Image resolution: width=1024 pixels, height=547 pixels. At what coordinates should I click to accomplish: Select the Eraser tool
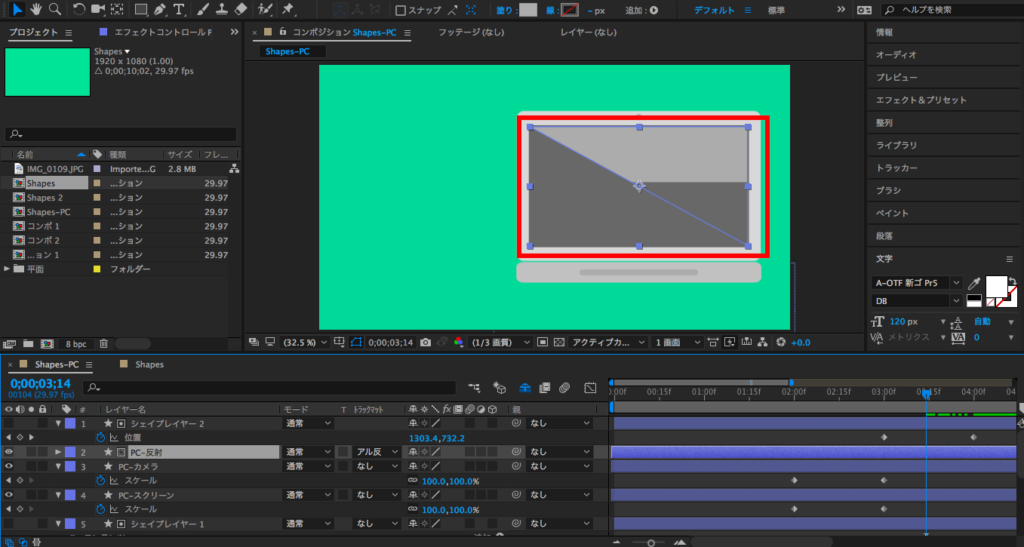point(239,10)
